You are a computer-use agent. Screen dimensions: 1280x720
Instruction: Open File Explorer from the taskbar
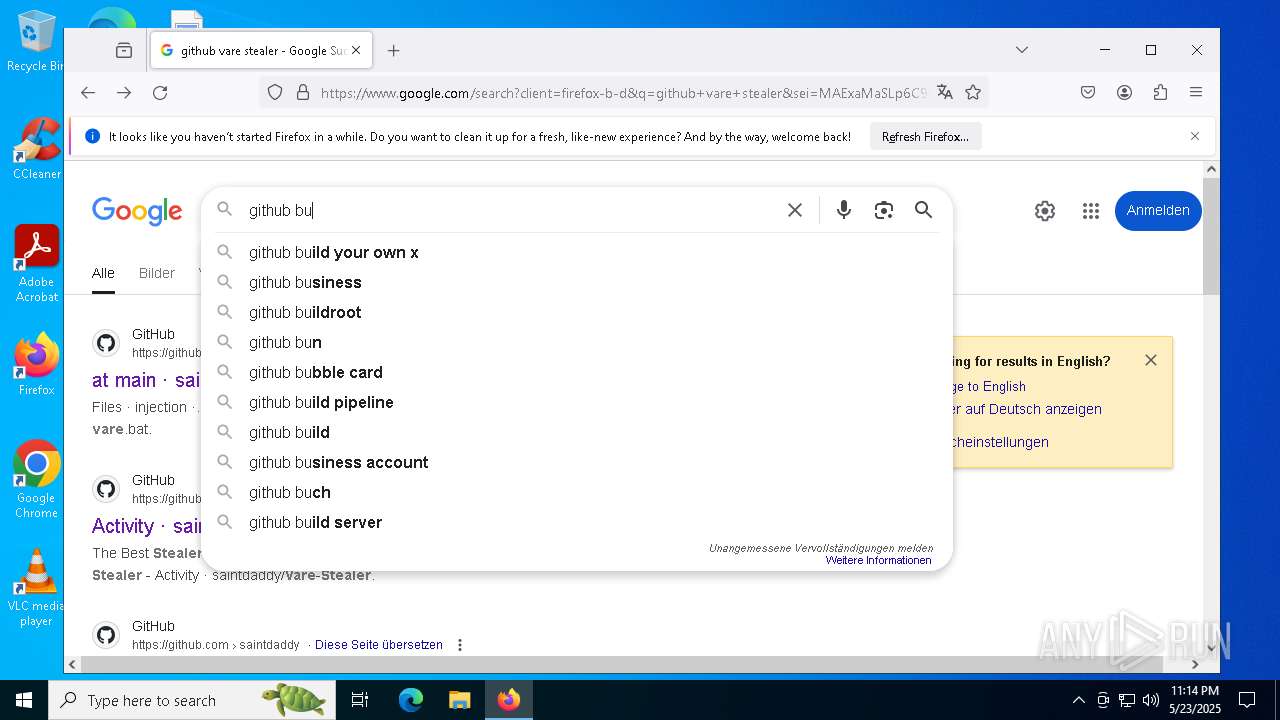(459, 700)
